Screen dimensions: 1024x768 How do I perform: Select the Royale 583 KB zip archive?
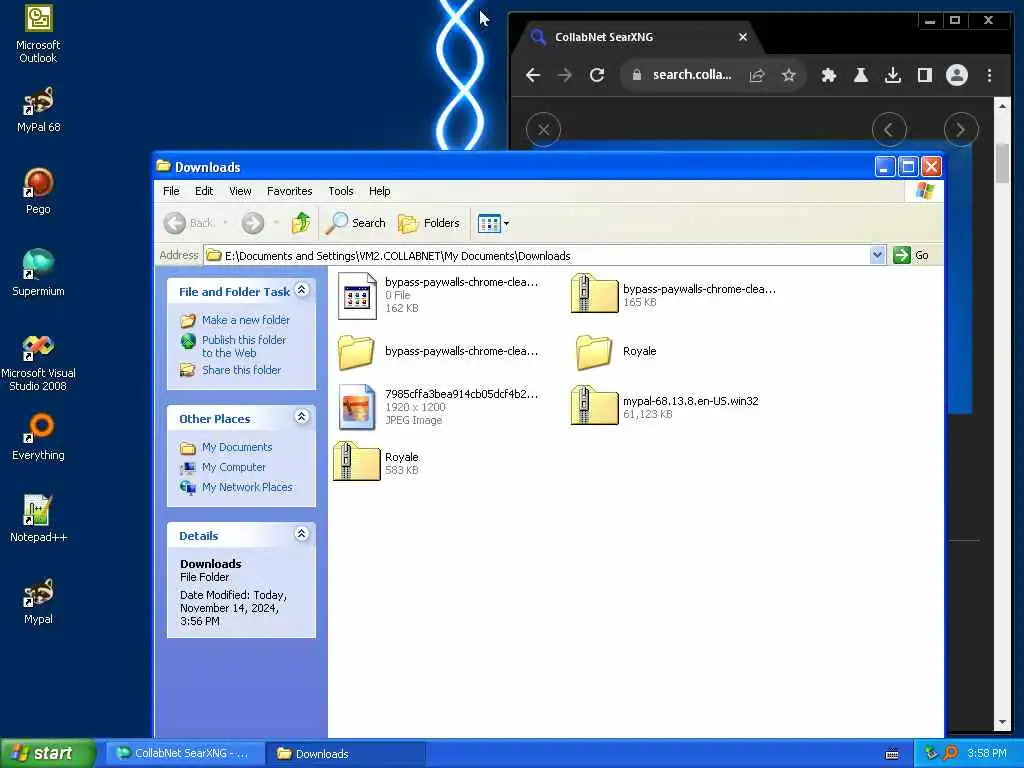click(376, 462)
